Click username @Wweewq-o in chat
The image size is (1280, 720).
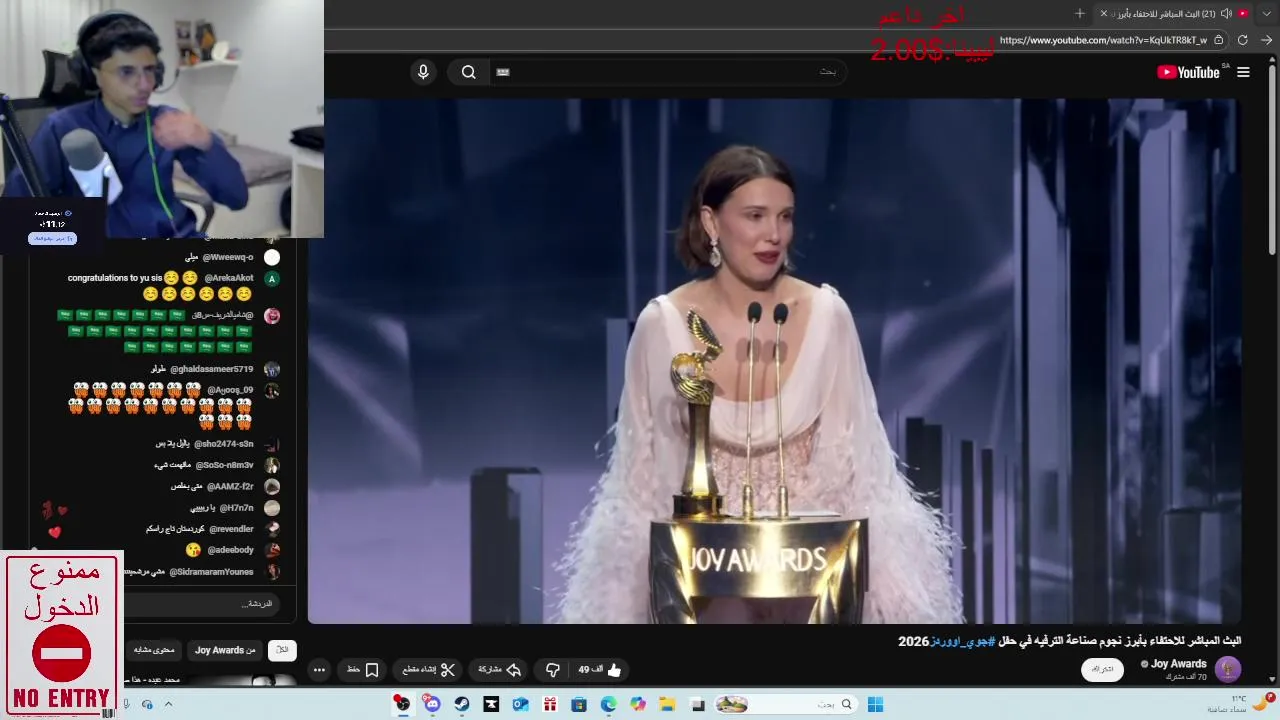pos(228,257)
